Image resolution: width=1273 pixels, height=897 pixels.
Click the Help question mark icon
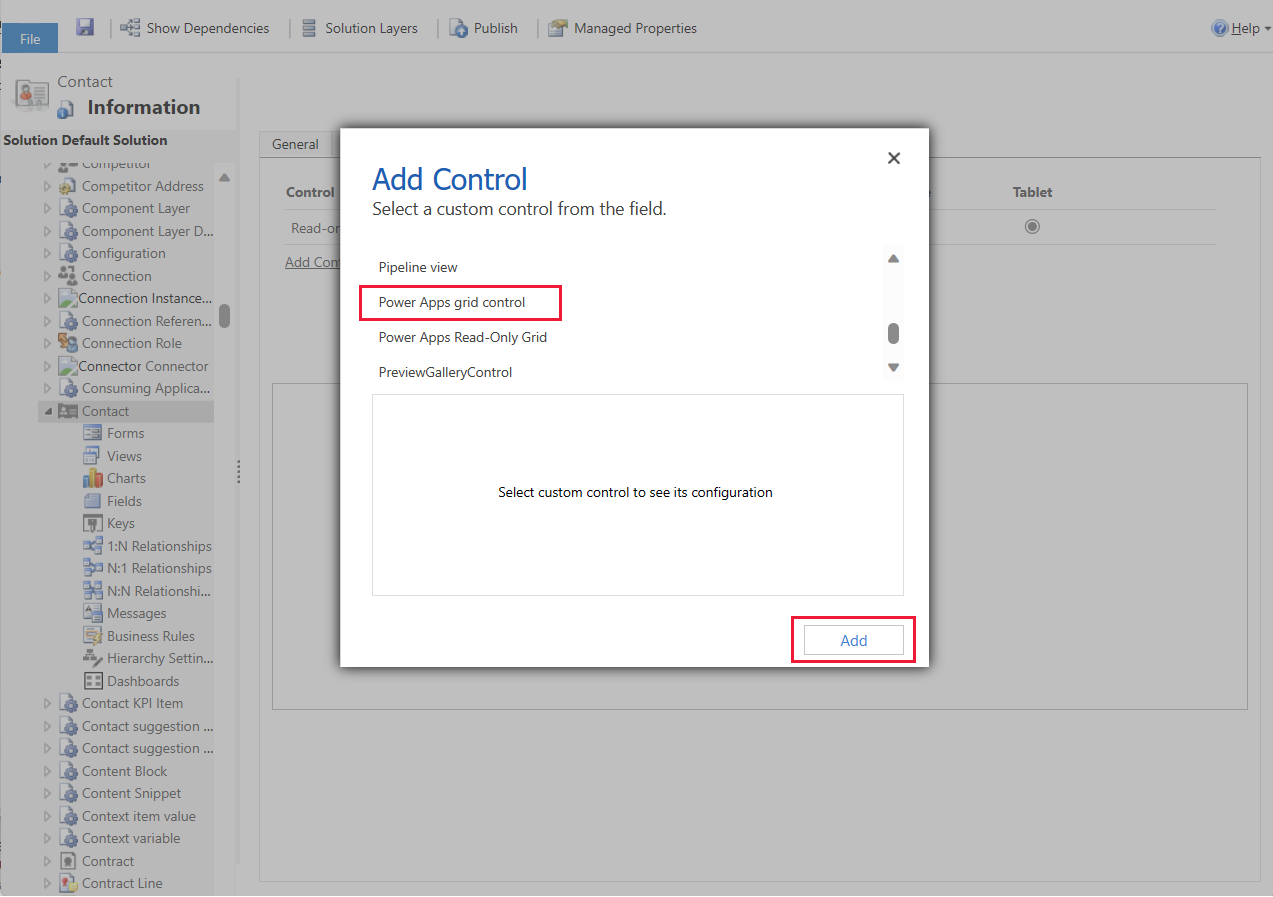pyautogui.click(x=1220, y=28)
